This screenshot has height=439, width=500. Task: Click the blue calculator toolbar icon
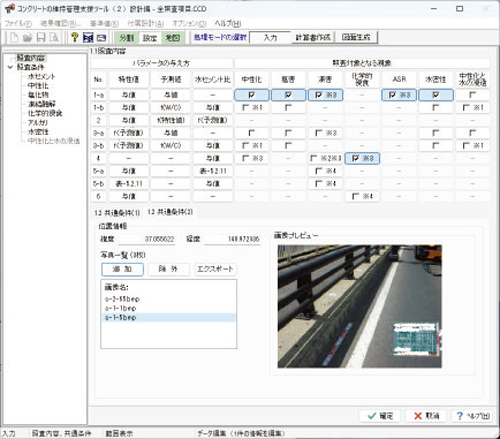88,37
